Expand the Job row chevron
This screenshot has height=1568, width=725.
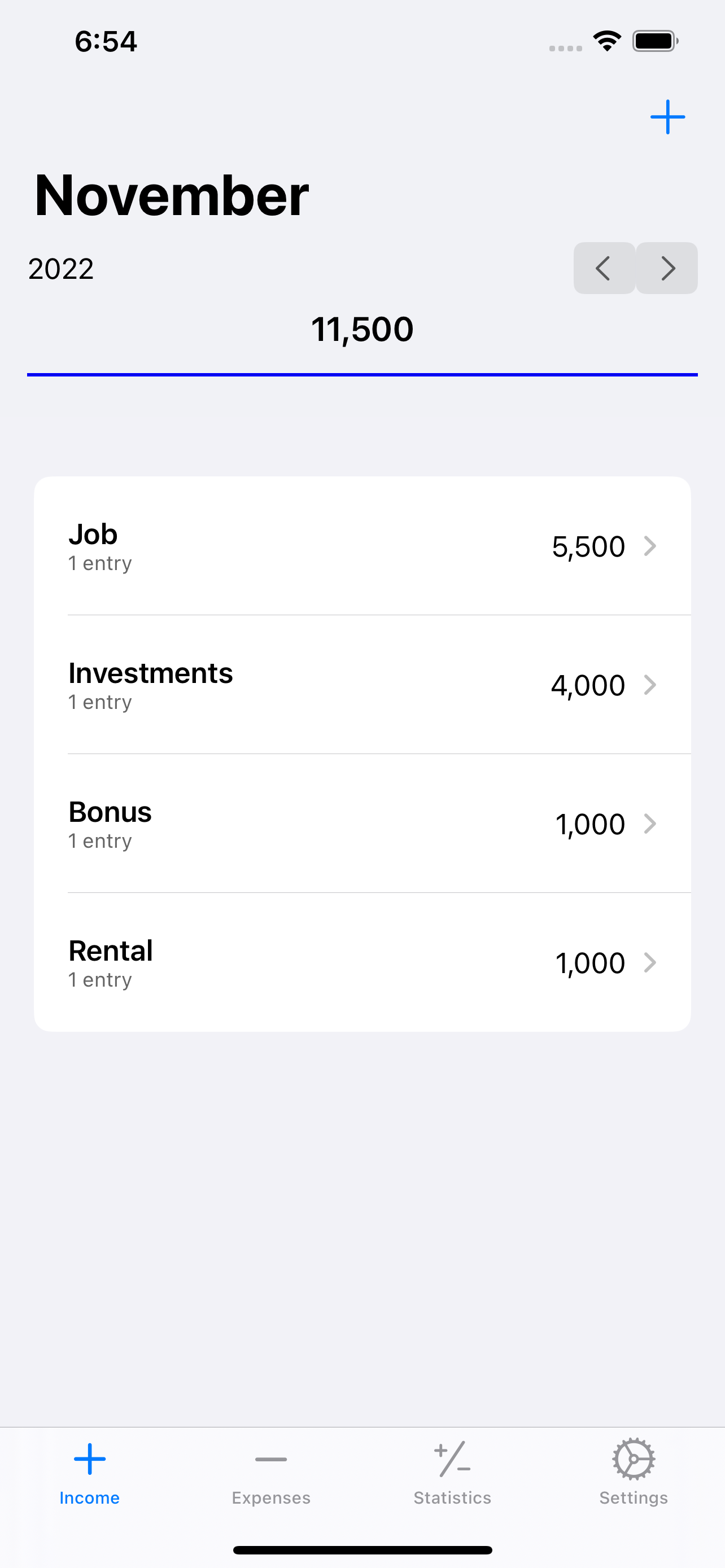pos(650,546)
